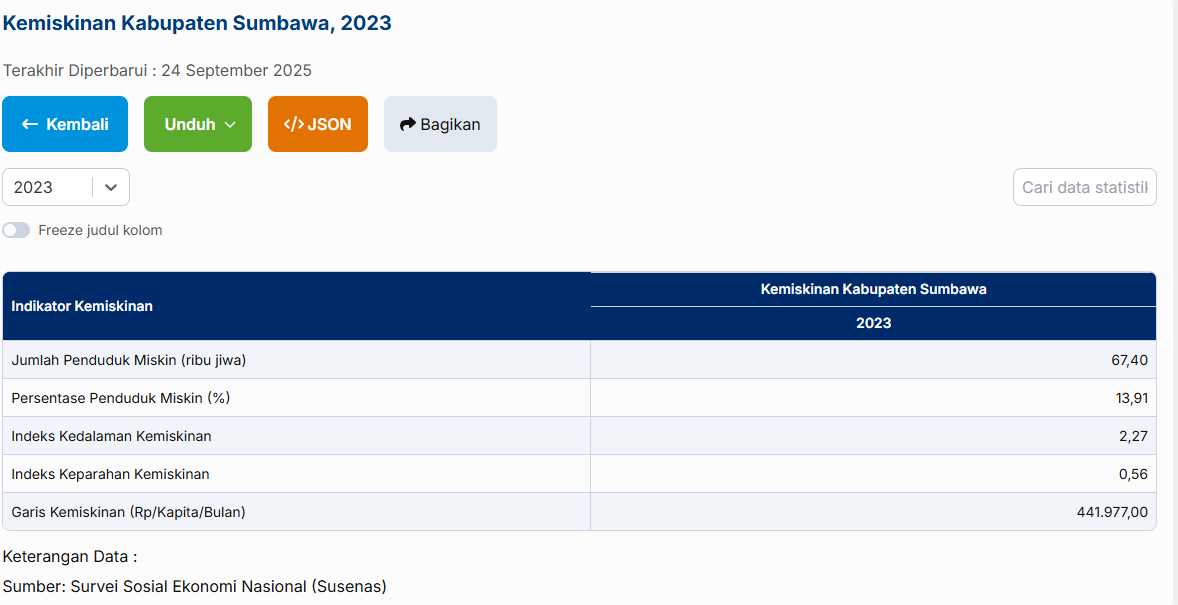Select the Jumlah Penduduk Miskin row label
Screen dimensions: 1178x605
click(x=128, y=360)
